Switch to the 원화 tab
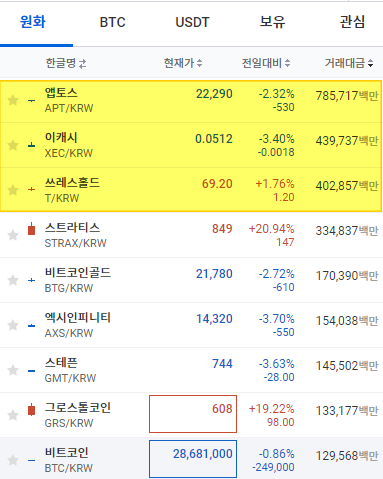Image resolution: width=383 pixels, height=479 pixels. point(33,22)
